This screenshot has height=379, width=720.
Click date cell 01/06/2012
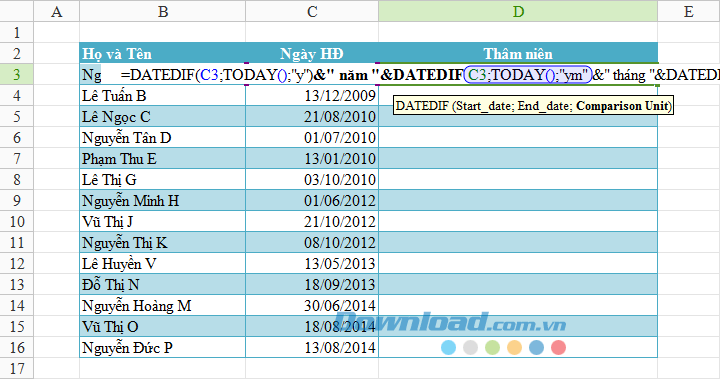point(312,201)
